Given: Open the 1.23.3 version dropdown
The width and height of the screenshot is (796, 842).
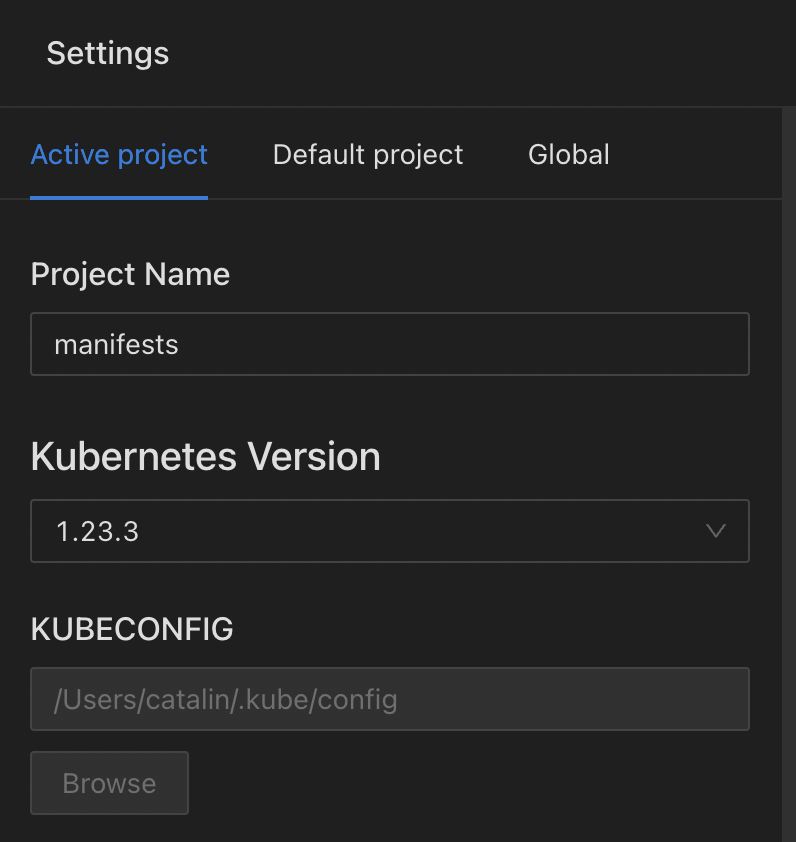Looking at the screenshot, I should (x=390, y=531).
